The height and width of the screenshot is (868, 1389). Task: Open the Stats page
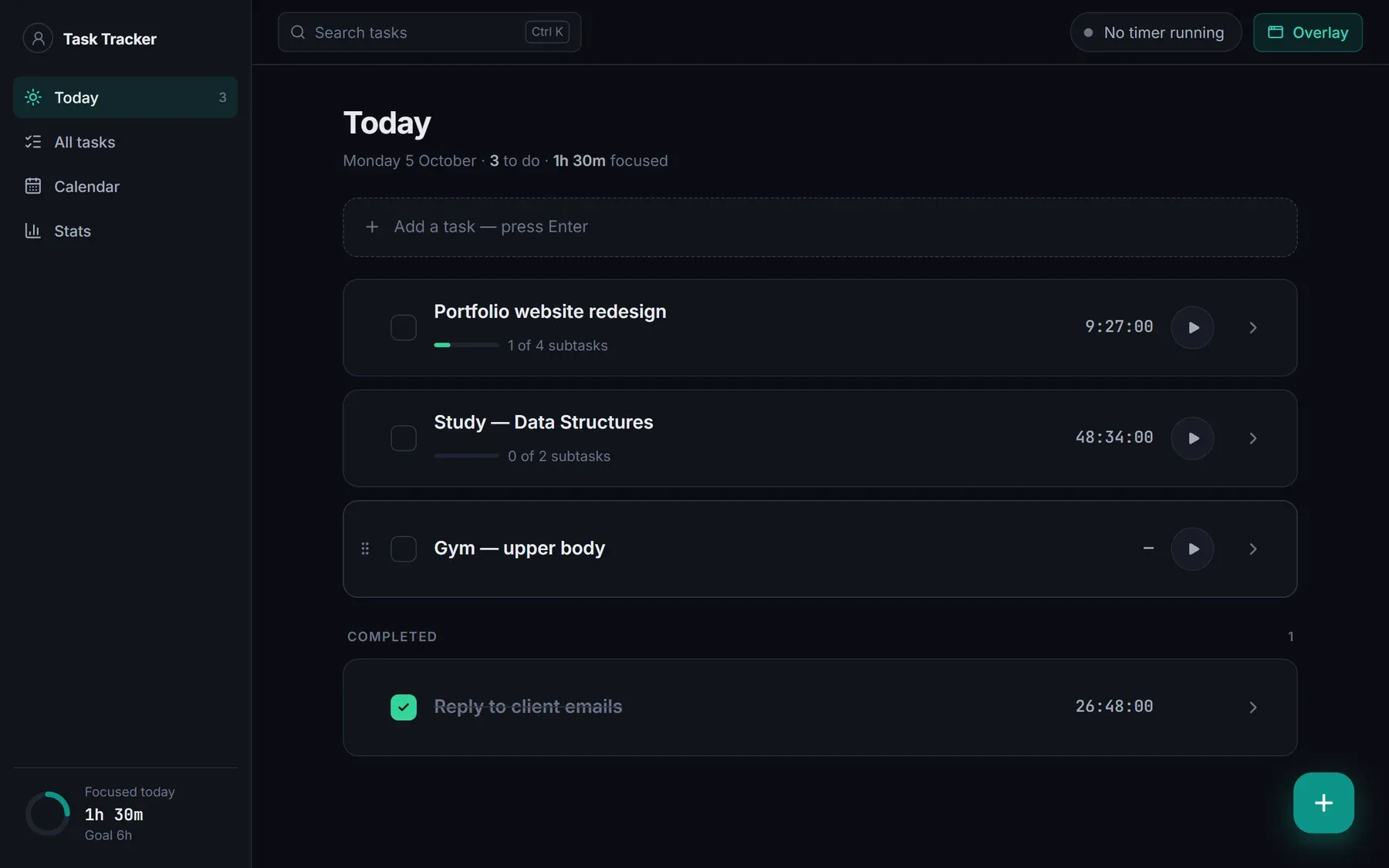(x=125, y=231)
